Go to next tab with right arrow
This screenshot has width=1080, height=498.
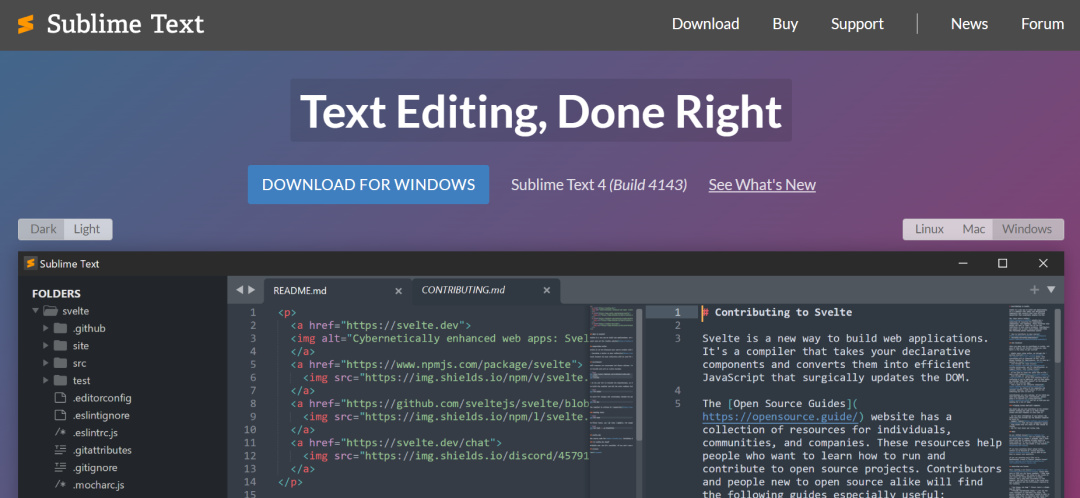pyautogui.click(x=251, y=290)
